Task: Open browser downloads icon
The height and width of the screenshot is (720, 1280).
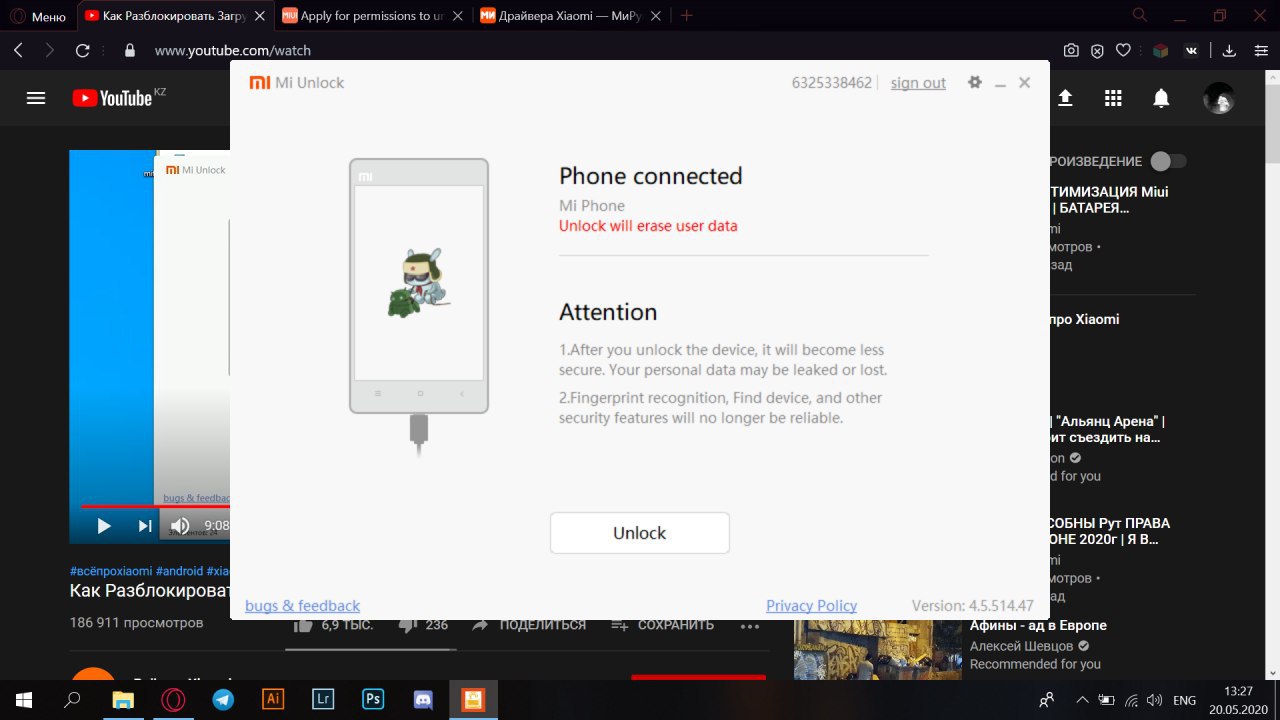Action: click(x=1230, y=50)
